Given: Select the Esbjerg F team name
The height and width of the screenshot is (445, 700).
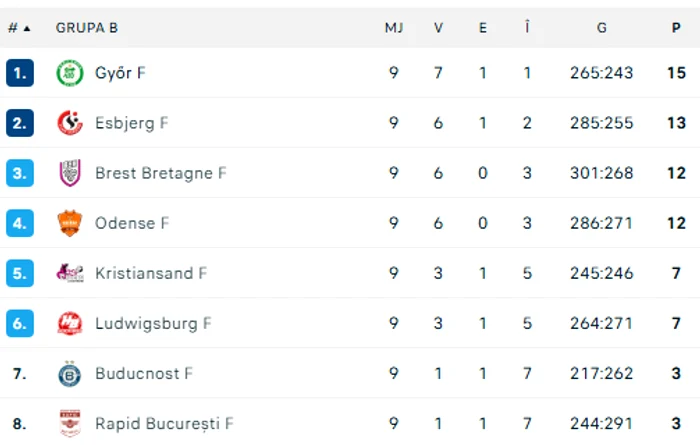Looking at the screenshot, I should [x=131, y=123].
